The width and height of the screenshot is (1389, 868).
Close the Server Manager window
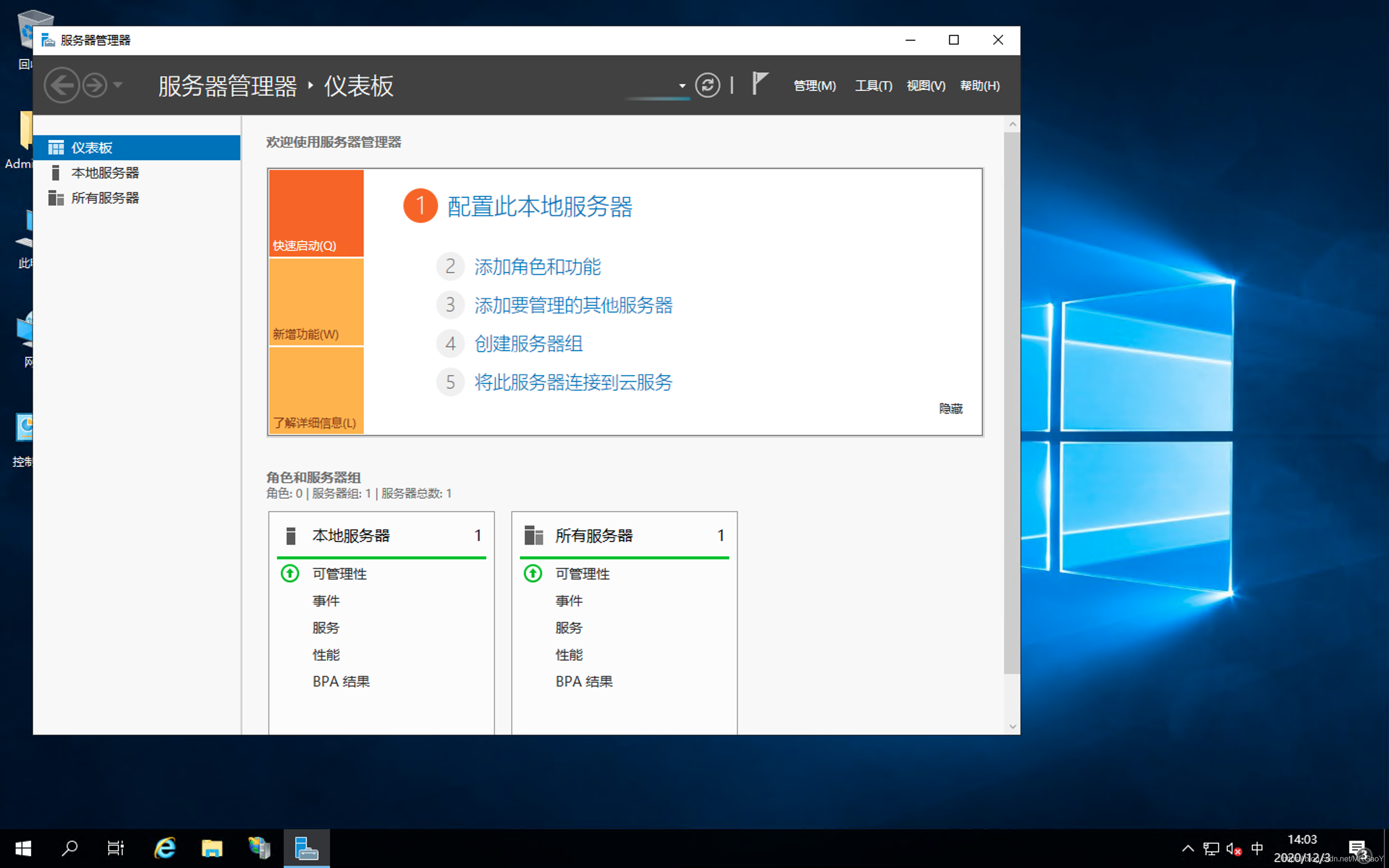click(x=998, y=40)
